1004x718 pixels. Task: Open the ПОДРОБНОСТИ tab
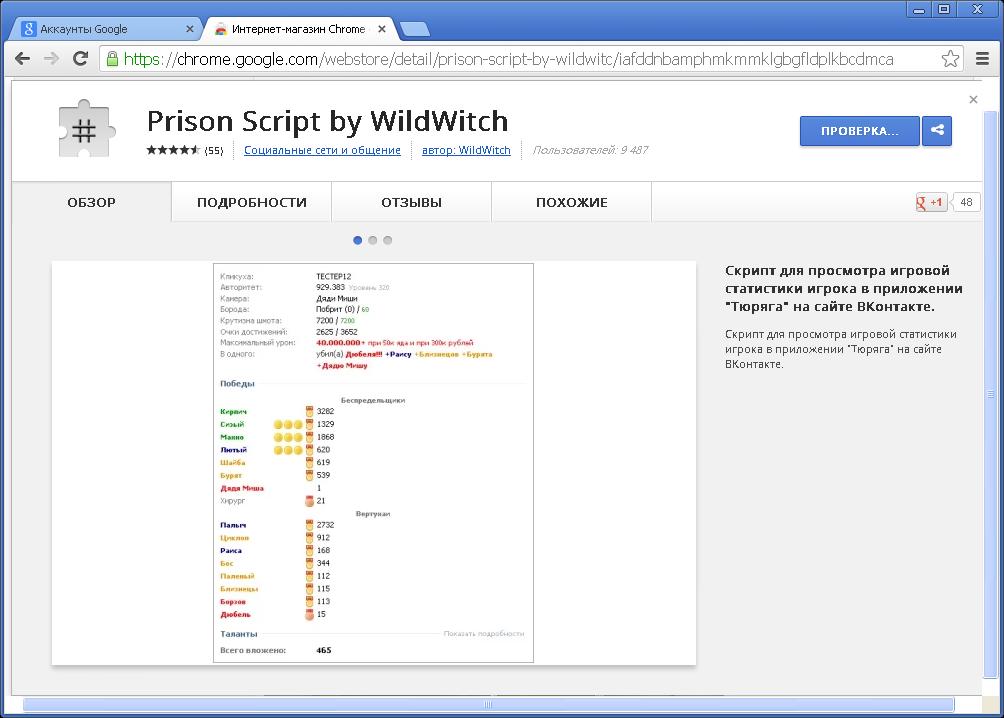point(252,202)
